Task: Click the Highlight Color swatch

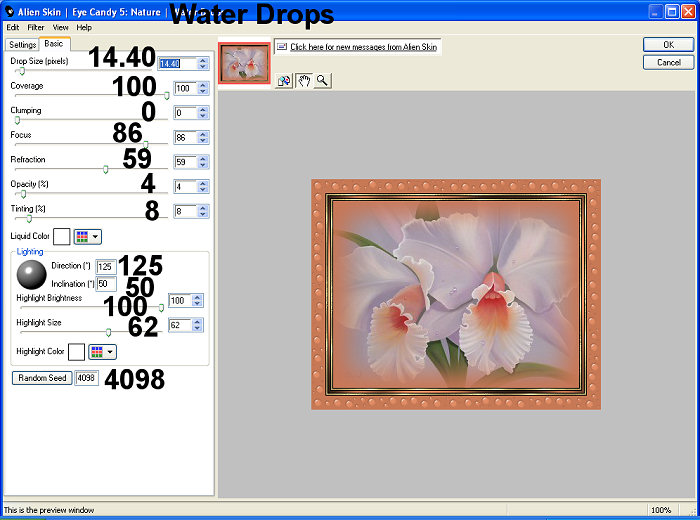Action: (x=76, y=352)
